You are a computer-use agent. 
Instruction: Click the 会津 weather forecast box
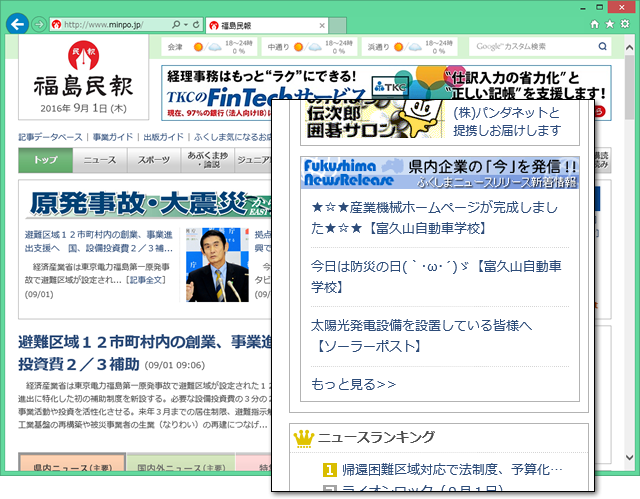click(x=209, y=47)
